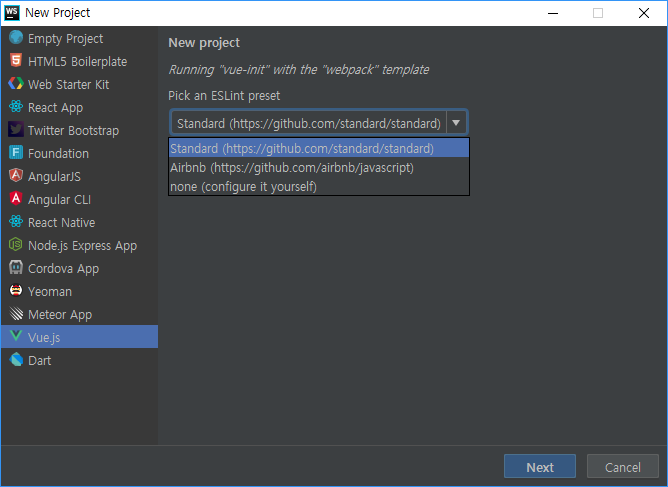Screen dimensions: 668x487
Task: Select the Yeoman icon
Action: [16, 291]
